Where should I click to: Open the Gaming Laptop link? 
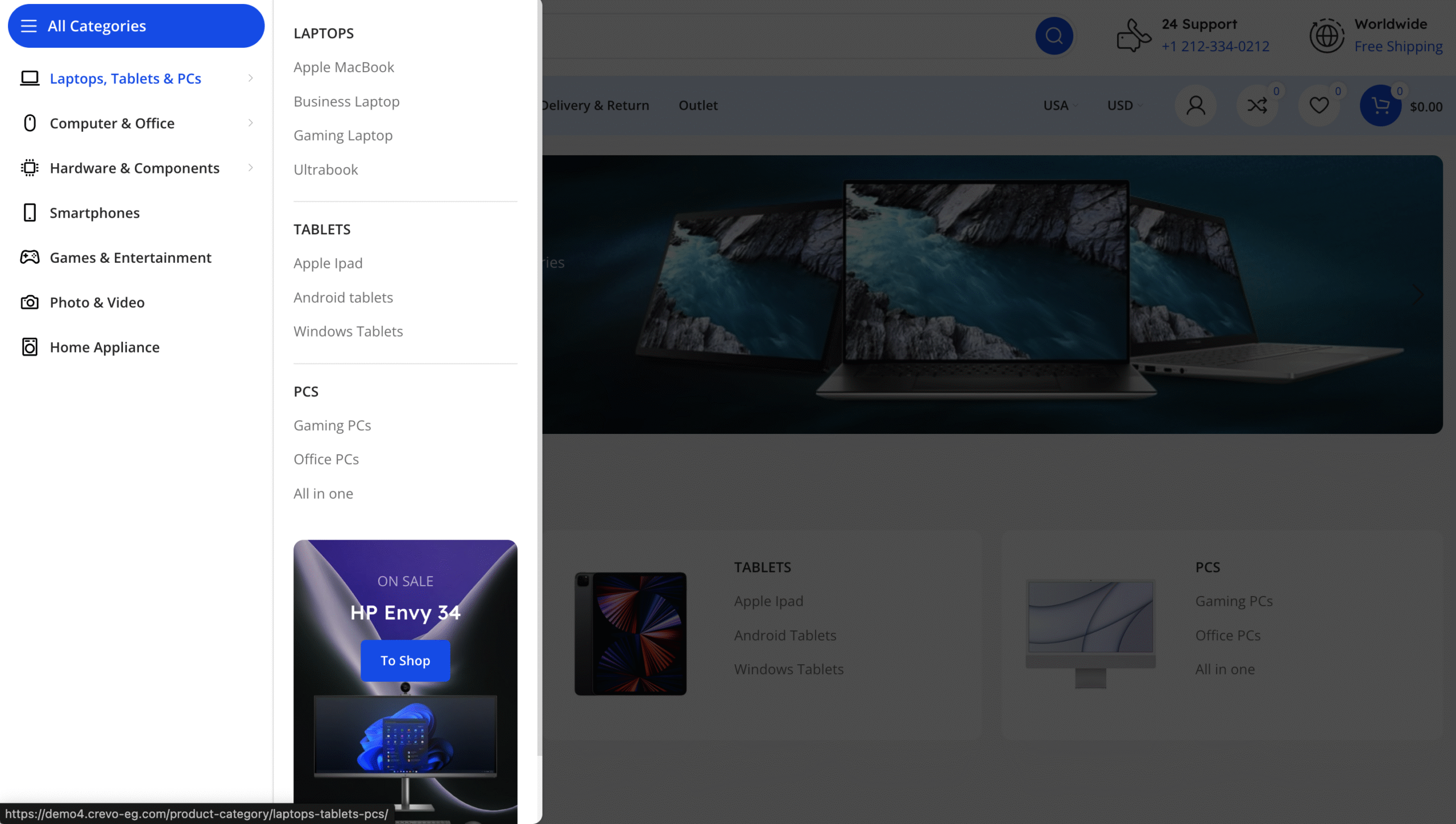[343, 135]
